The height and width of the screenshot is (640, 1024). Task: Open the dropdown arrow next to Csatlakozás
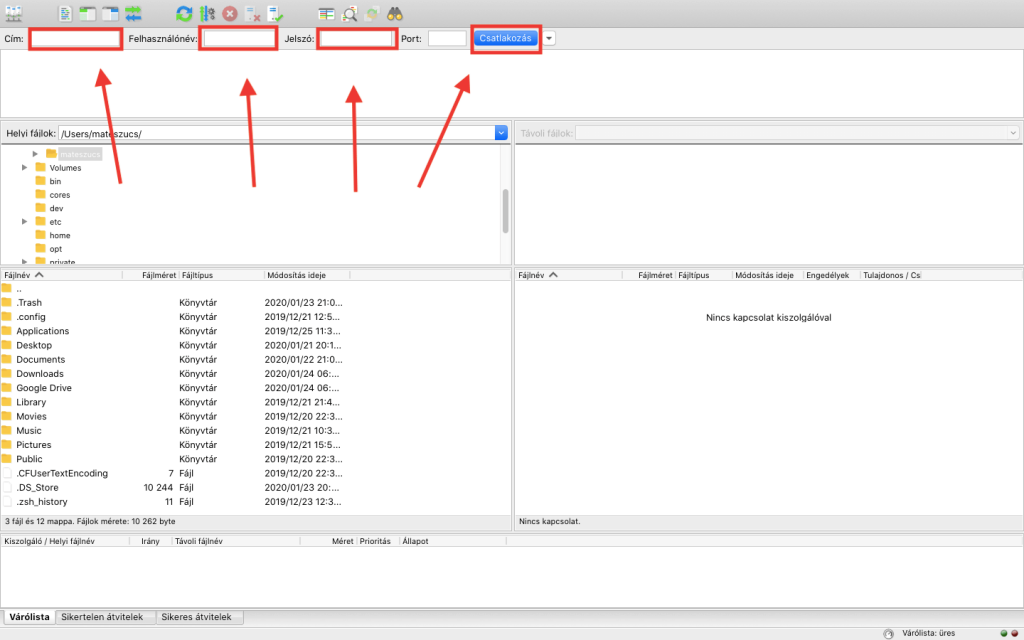coord(549,39)
